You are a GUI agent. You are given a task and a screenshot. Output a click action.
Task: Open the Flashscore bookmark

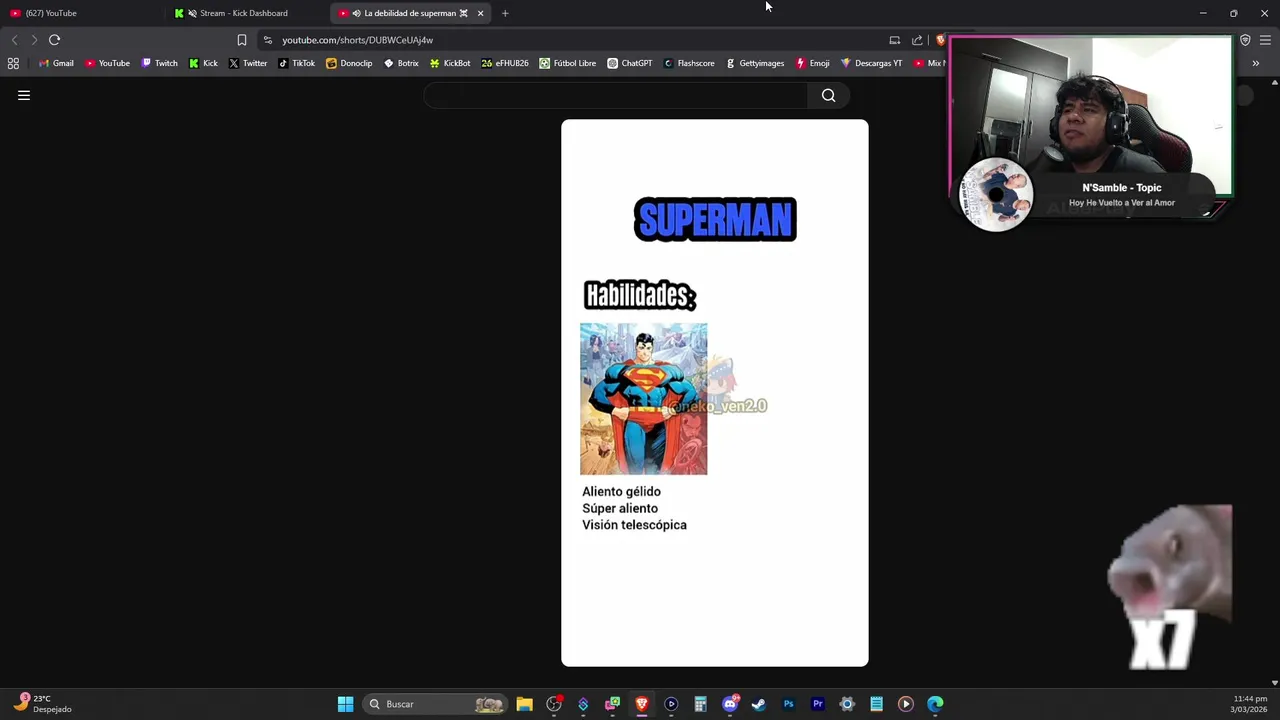(x=689, y=63)
